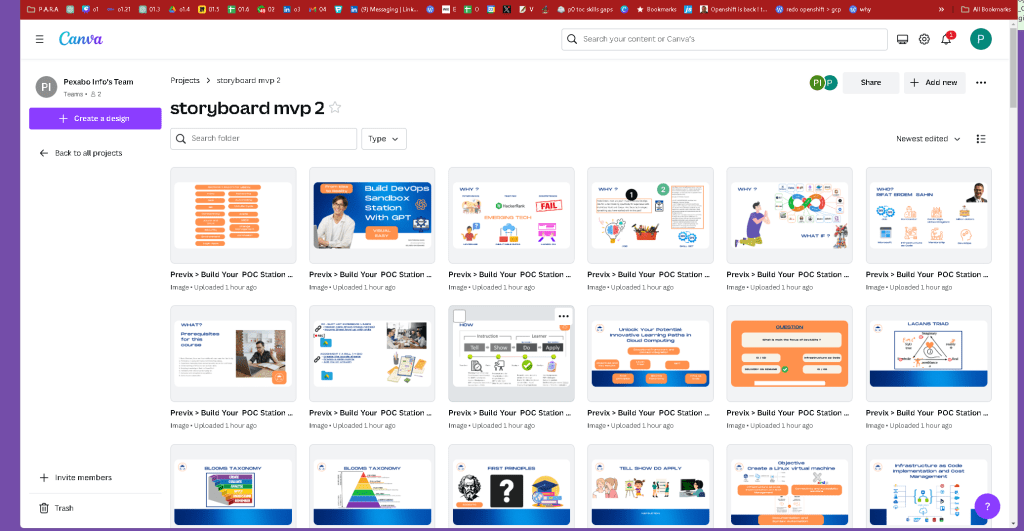Open the Blooms Taxonomy pyramid thumbnail

pos(372,487)
